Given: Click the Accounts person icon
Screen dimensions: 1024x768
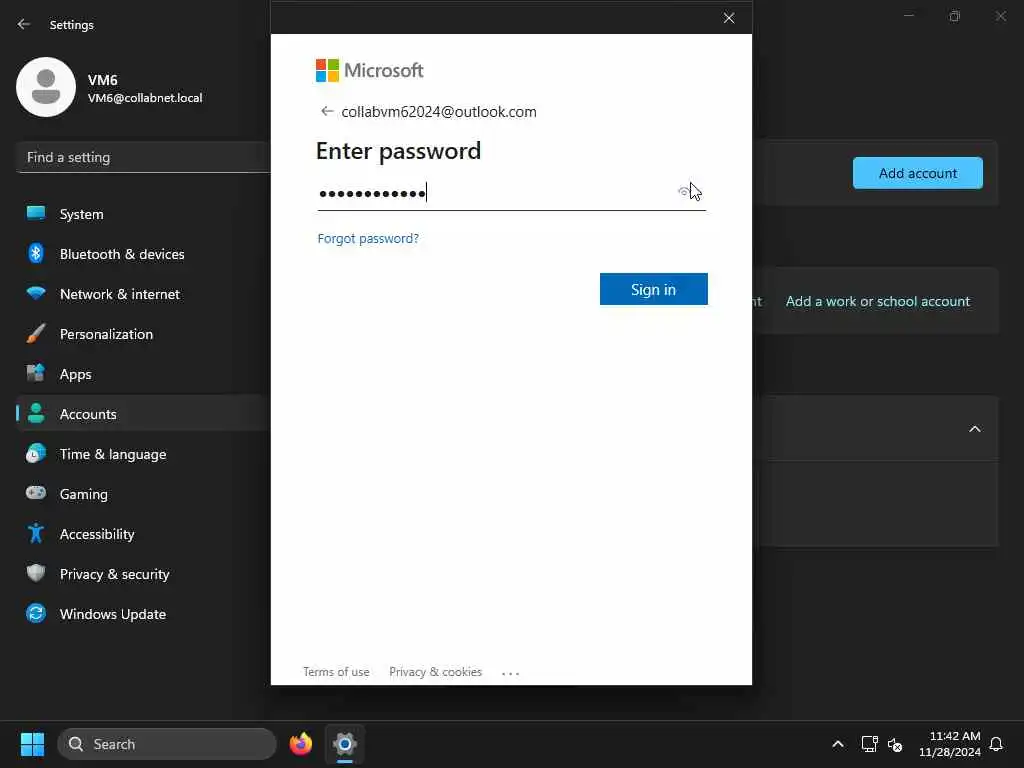Looking at the screenshot, I should click(x=36, y=413).
